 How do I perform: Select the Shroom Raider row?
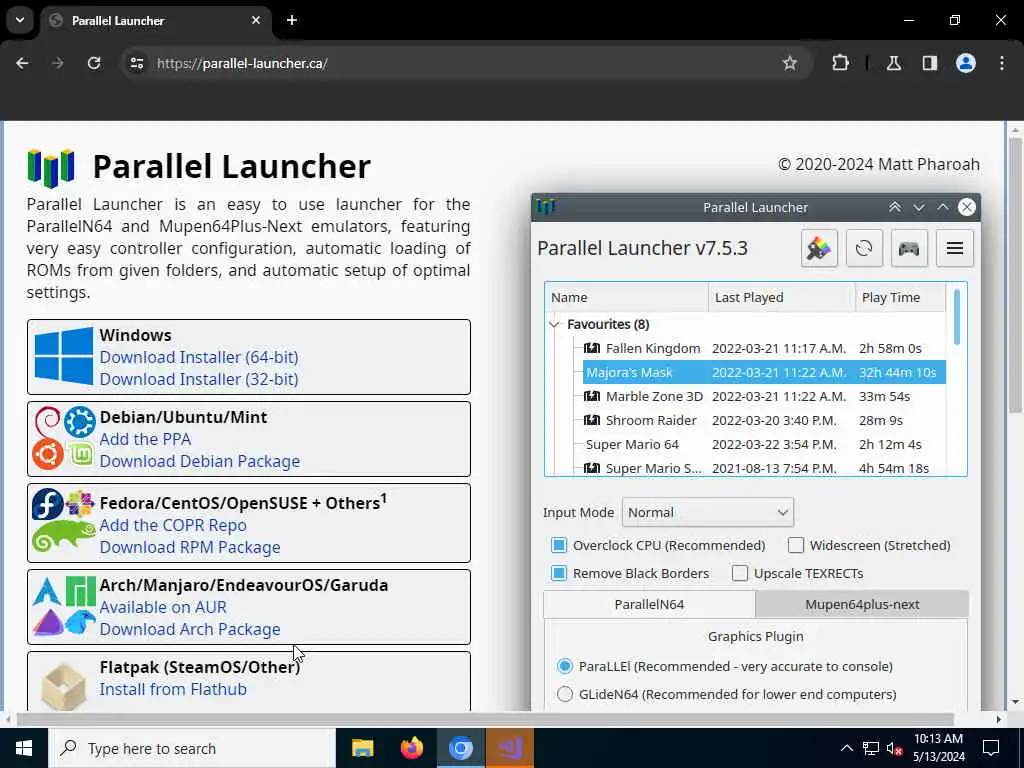coord(764,421)
